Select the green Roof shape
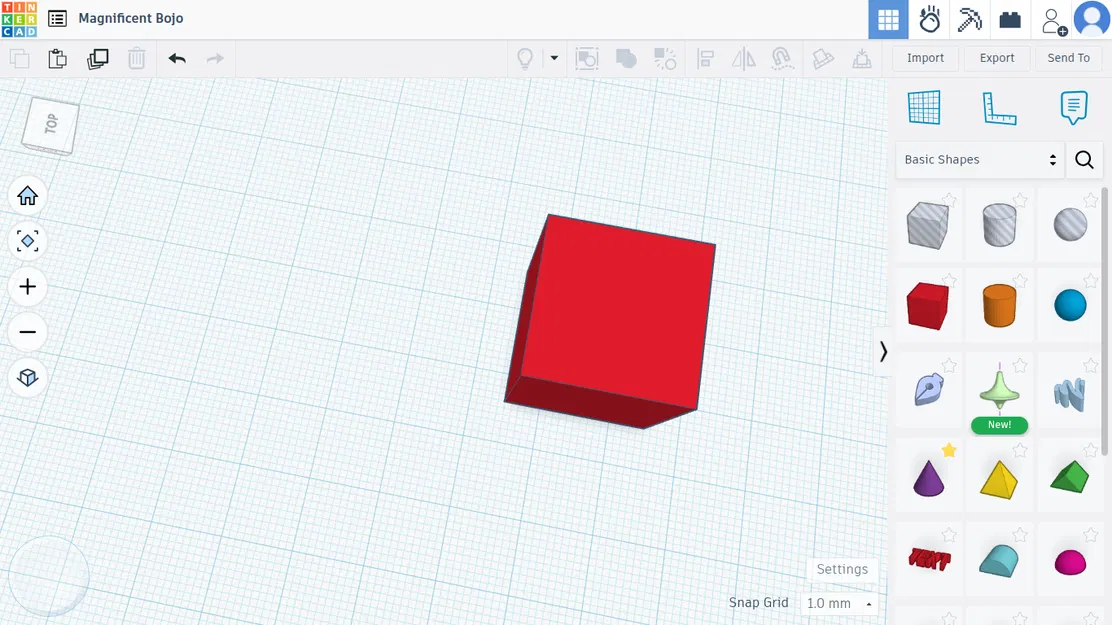The image size is (1112, 625). coord(1069,477)
